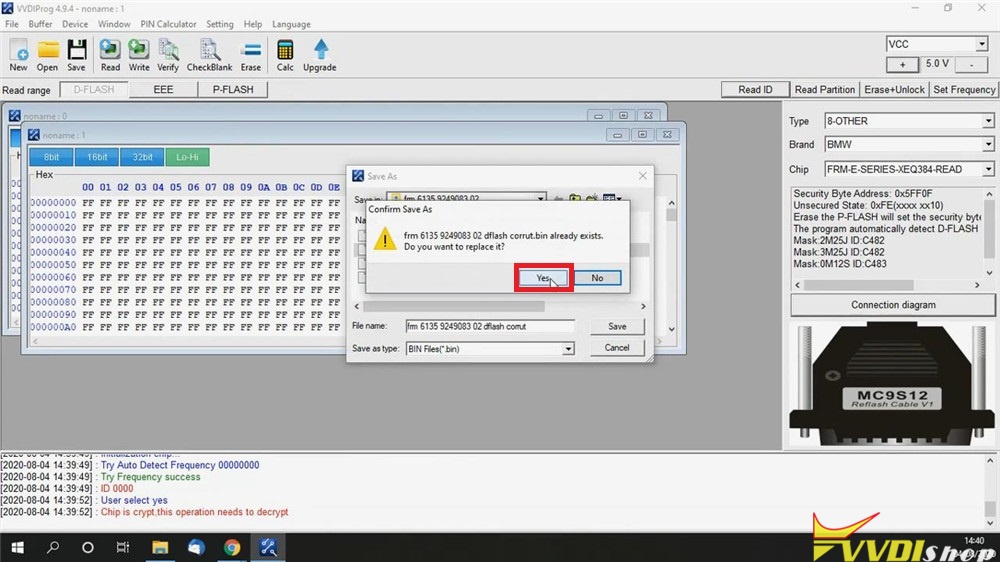Open File Explorer from the taskbar

tap(159, 547)
